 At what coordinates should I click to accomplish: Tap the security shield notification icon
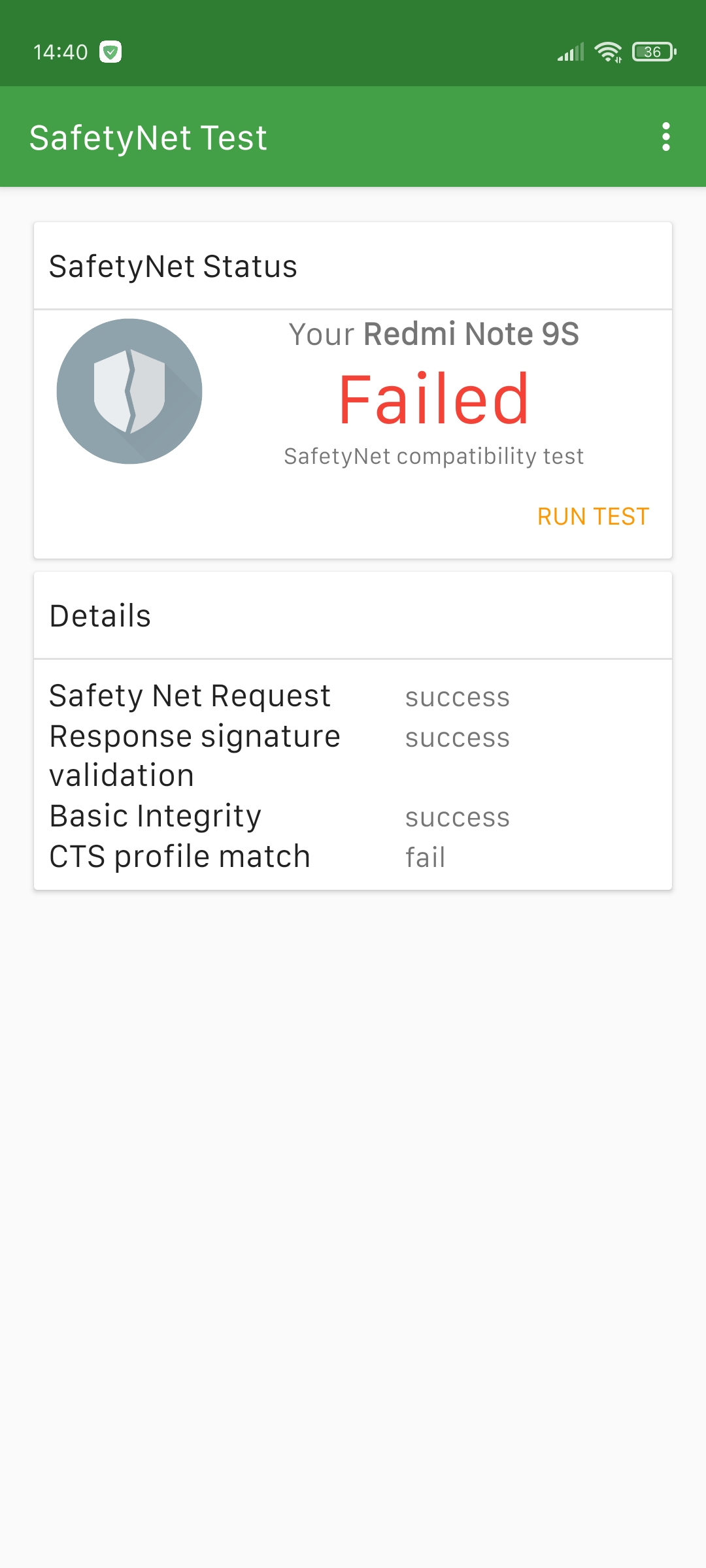click(x=110, y=52)
